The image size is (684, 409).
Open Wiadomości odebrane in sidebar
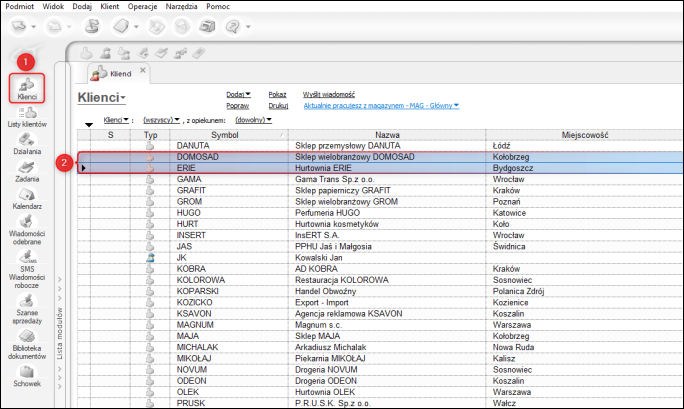click(27, 232)
